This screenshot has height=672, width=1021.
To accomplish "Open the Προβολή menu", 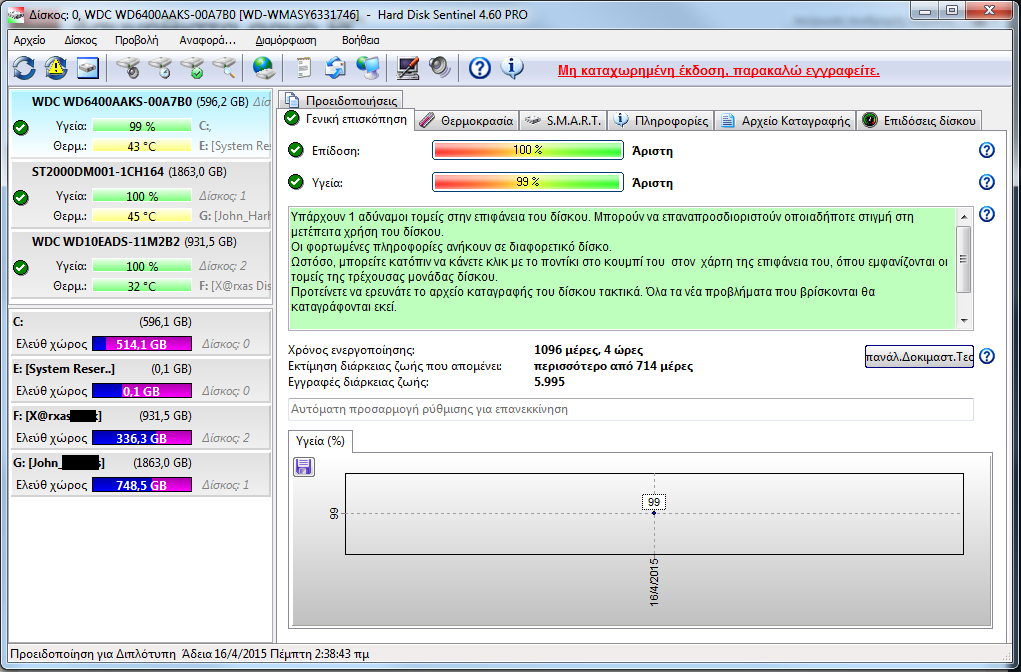I will (x=137, y=40).
